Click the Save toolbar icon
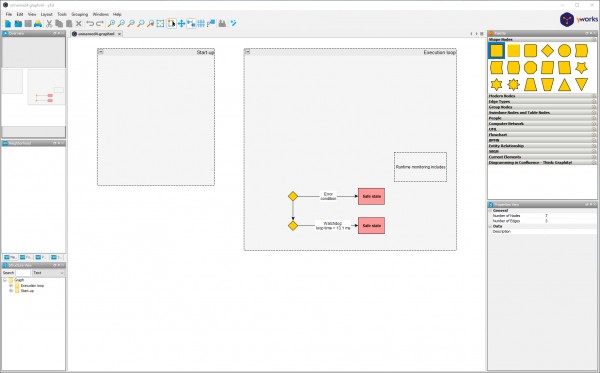This screenshot has height=373, width=600. tap(28, 24)
